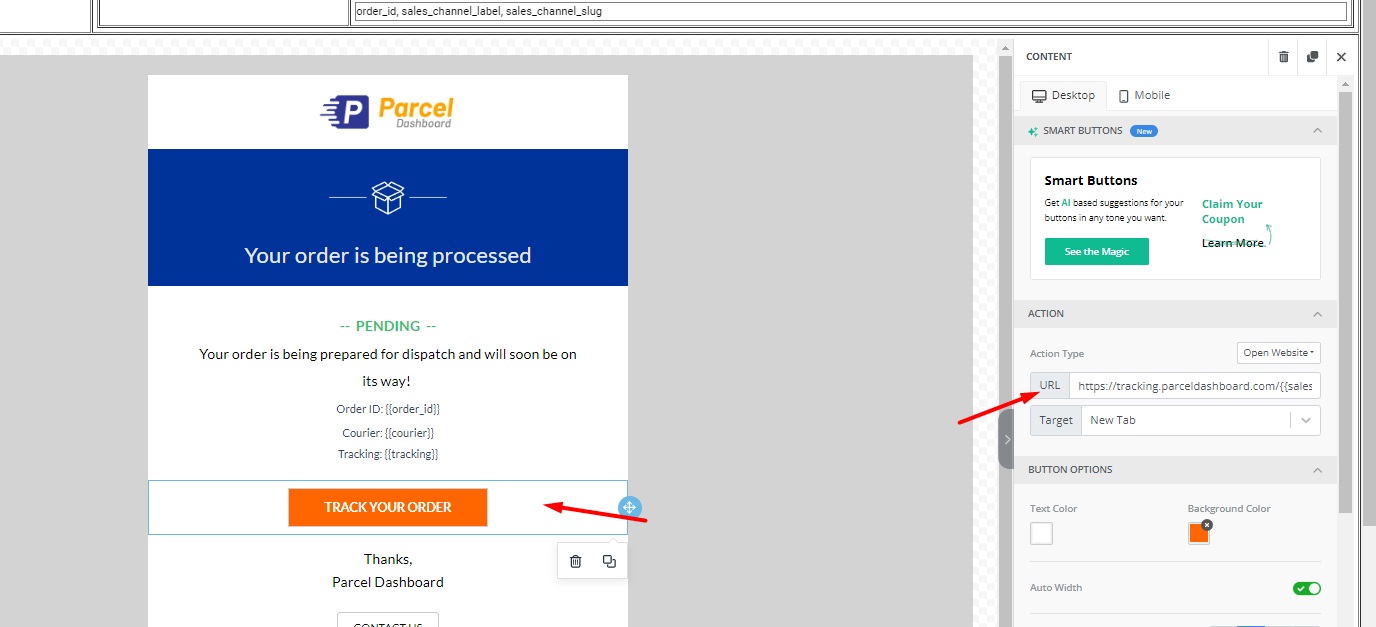
Task: Select the Desktop tab
Action: (x=1063, y=95)
